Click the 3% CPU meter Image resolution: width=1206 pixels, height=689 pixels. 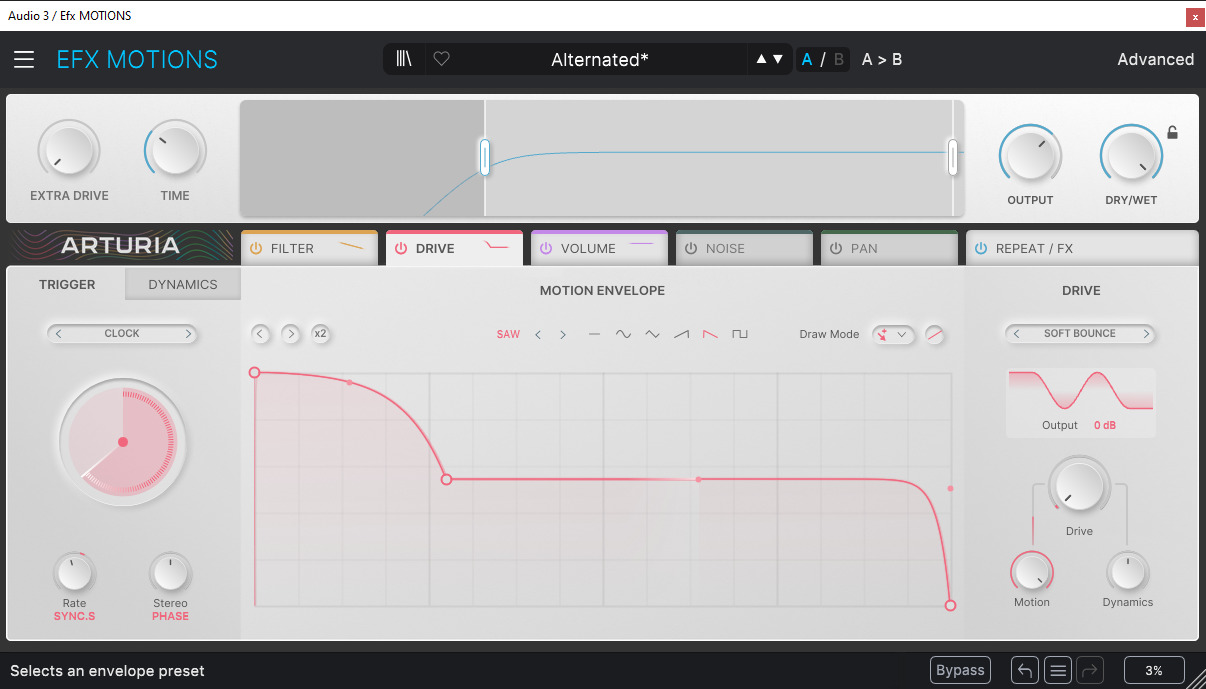click(1154, 670)
